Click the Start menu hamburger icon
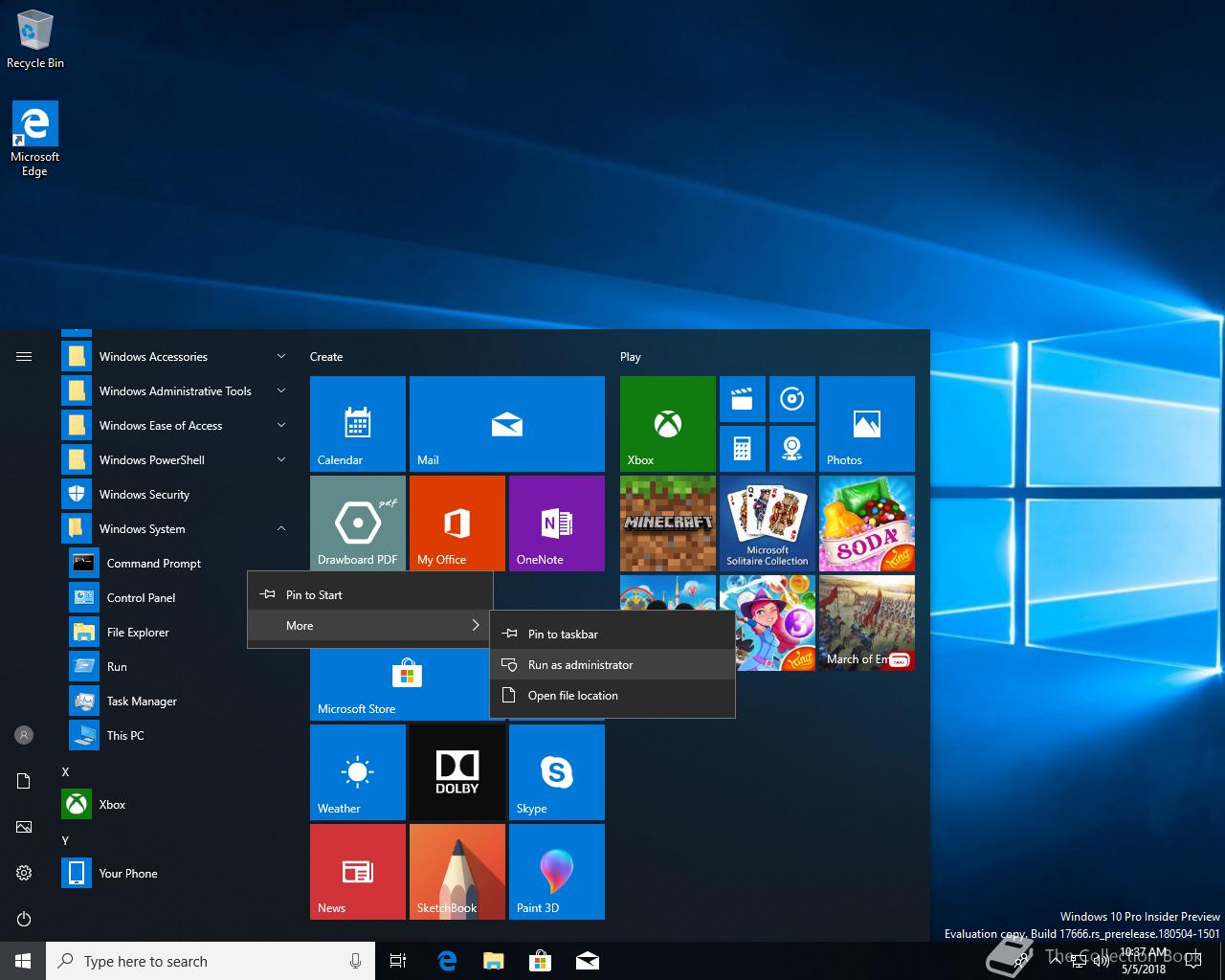Viewport: 1225px width, 980px height. coord(24,356)
